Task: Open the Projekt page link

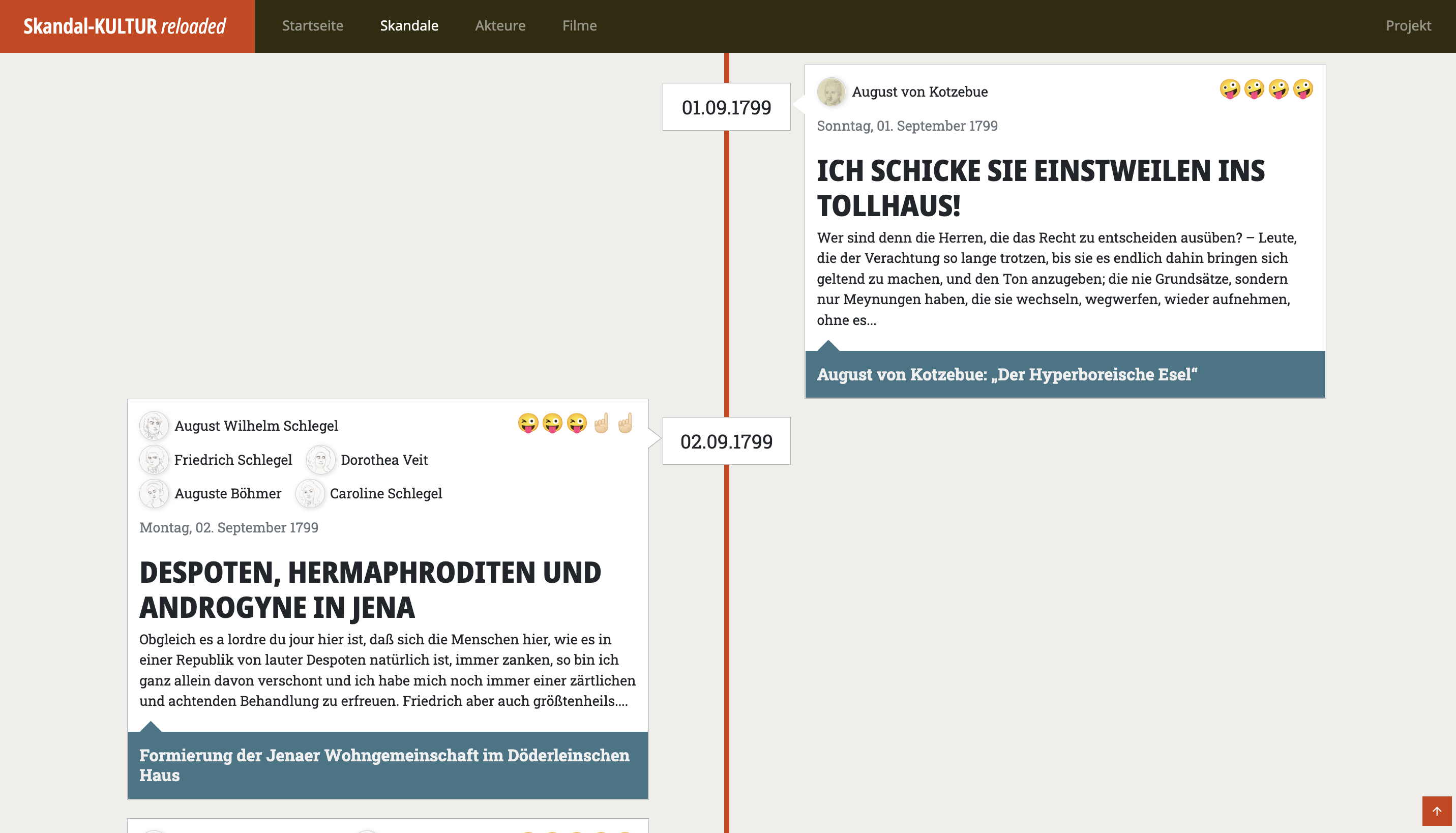Action: (x=1408, y=26)
